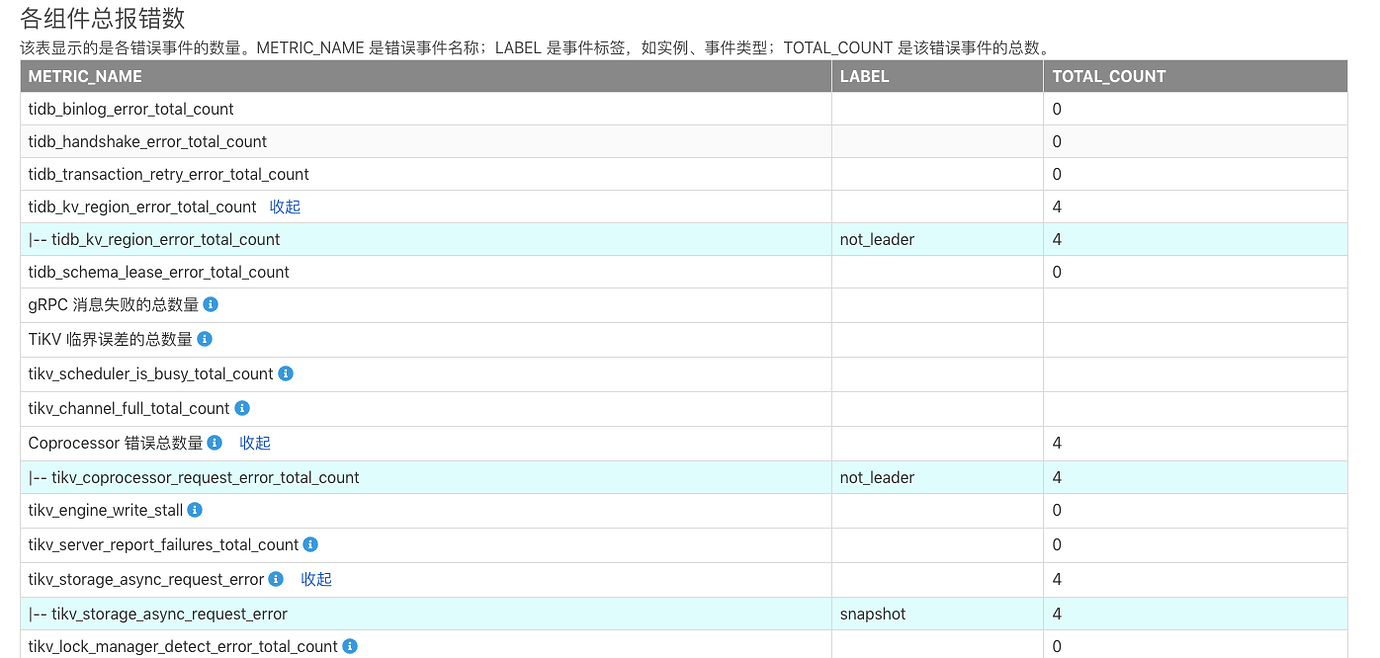Select tikv_lock_manager_detect_error_total_count metric name
This screenshot has width=1380, height=658.
pos(183,647)
